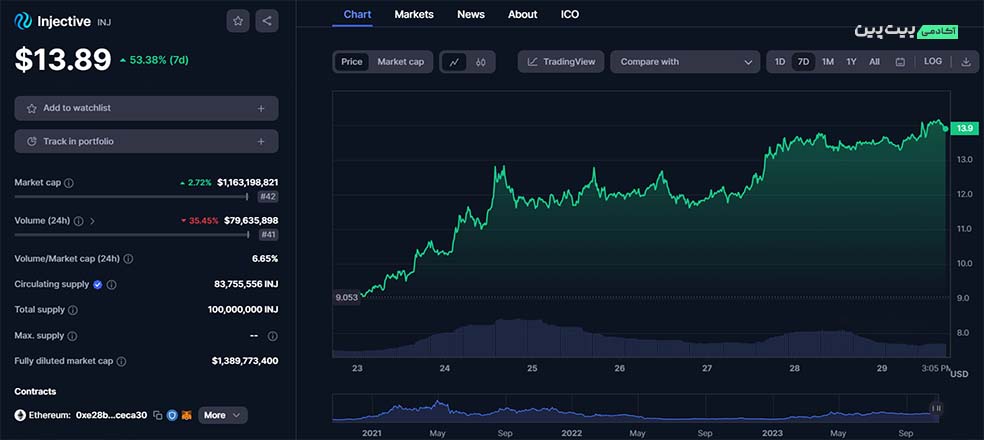Select the line chart view icon
Screen dimensions: 984x440
455,62
